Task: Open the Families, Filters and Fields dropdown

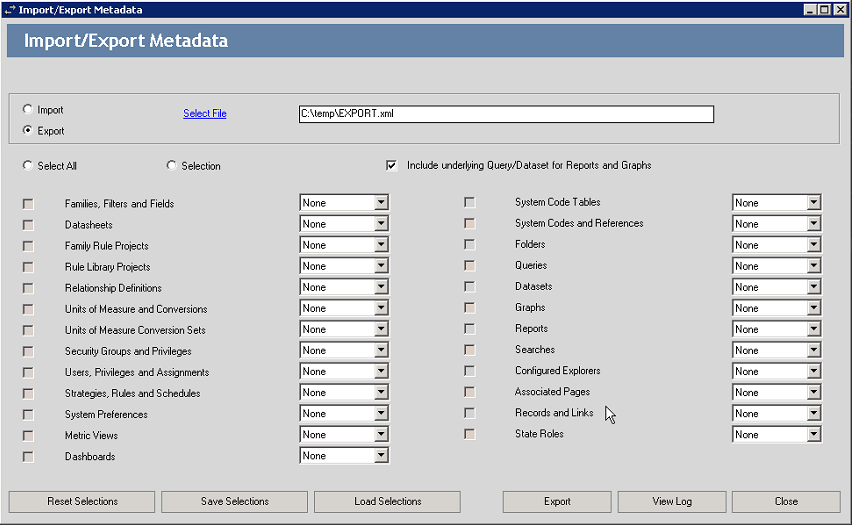Action: [344, 203]
